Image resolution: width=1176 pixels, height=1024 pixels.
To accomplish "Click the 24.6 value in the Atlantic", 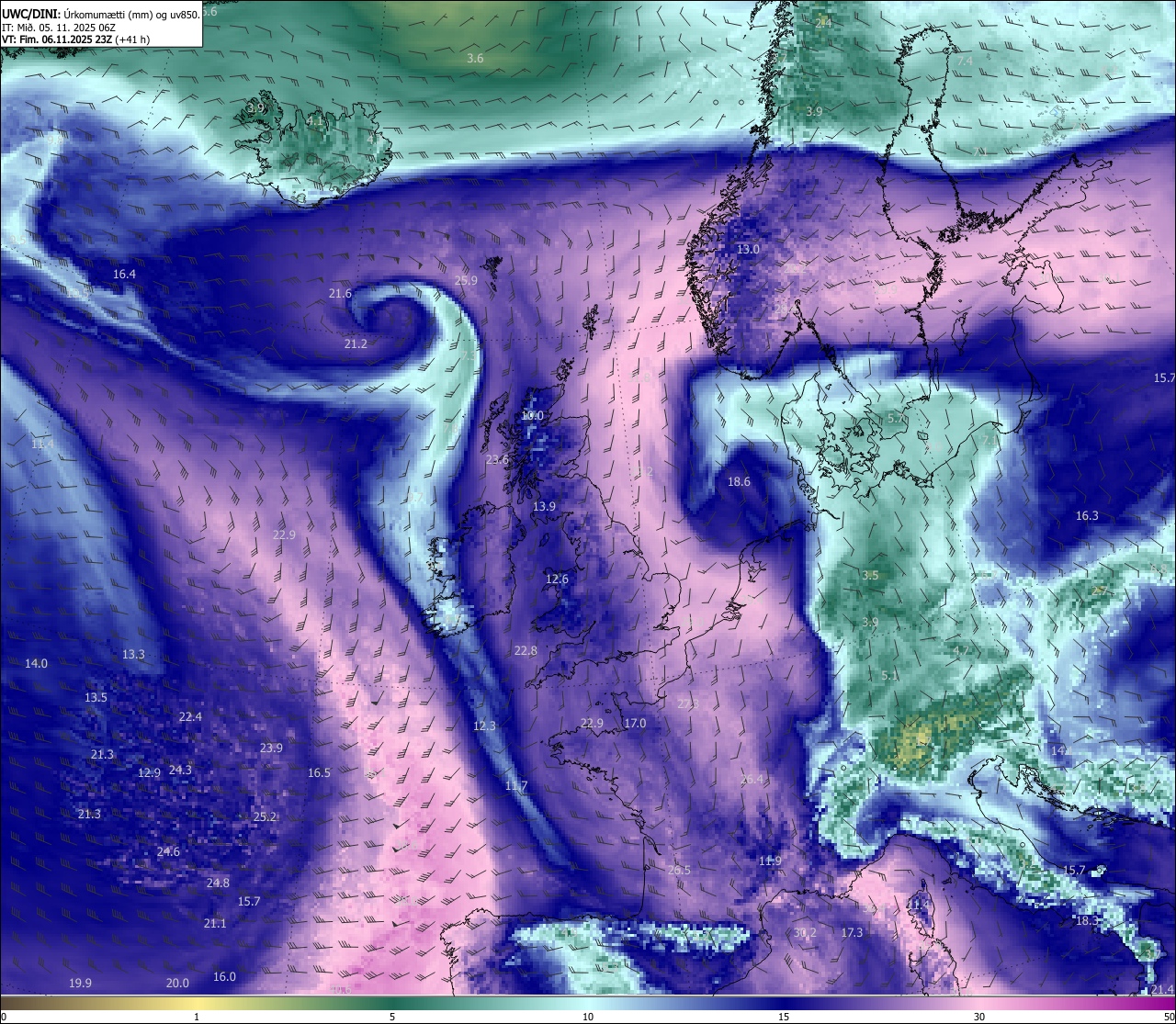I will pyautogui.click(x=168, y=852).
